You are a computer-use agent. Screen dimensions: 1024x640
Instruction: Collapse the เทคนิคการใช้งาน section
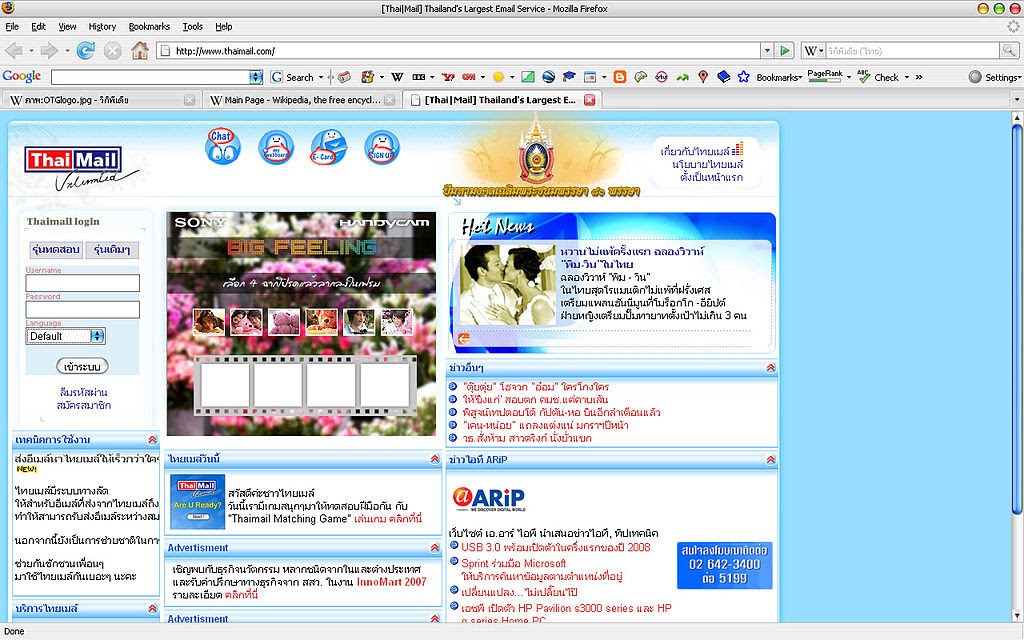pyautogui.click(x=152, y=440)
